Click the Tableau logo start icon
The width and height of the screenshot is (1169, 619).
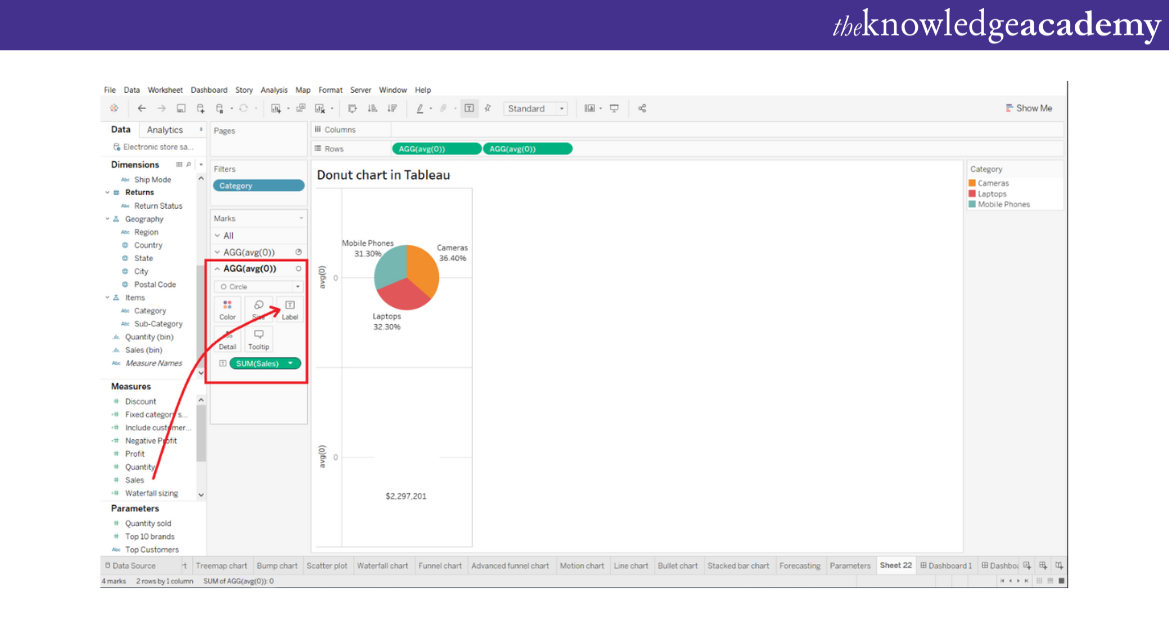click(x=114, y=108)
